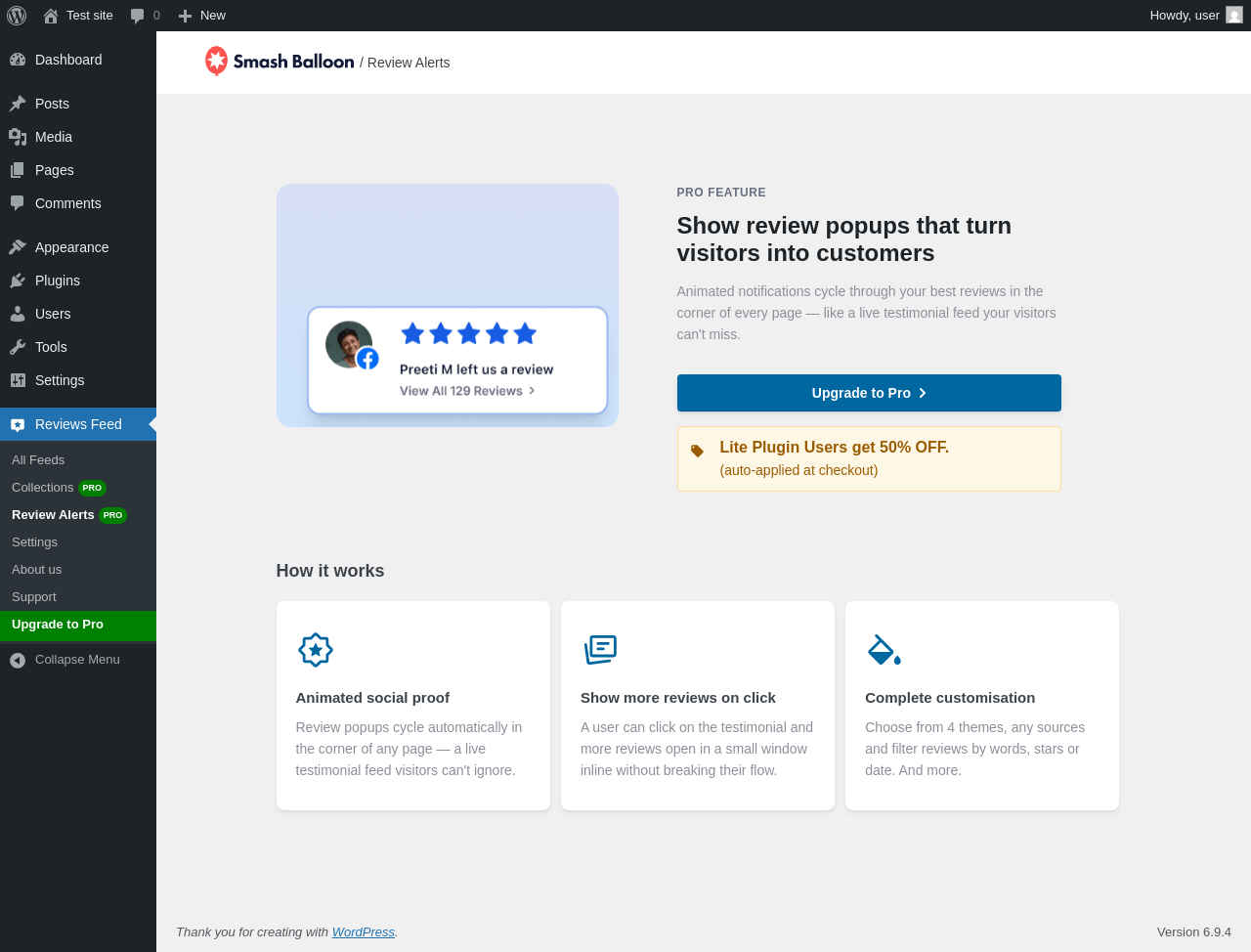The height and width of the screenshot is (952, 1251).
Task: Click the Complete customisation heading
Action: point(950,698)
